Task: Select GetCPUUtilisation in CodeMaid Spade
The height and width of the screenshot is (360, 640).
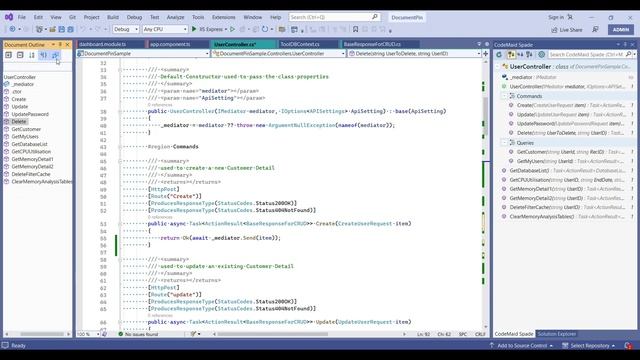Action: pos(567,180)
